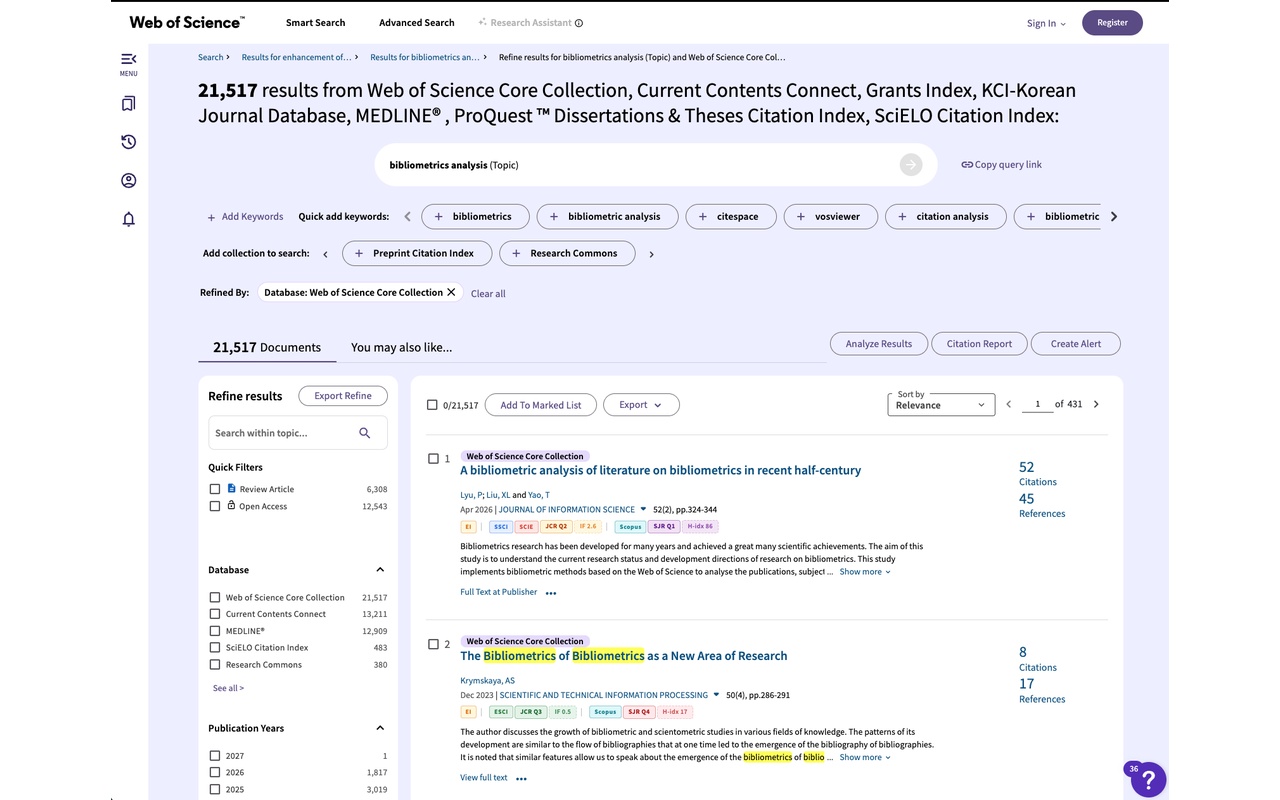The height and width of the screenshot is (800, 1280).
Task: Go to the previous results page
Action: pyautogui.click(x=1008, y=404)
